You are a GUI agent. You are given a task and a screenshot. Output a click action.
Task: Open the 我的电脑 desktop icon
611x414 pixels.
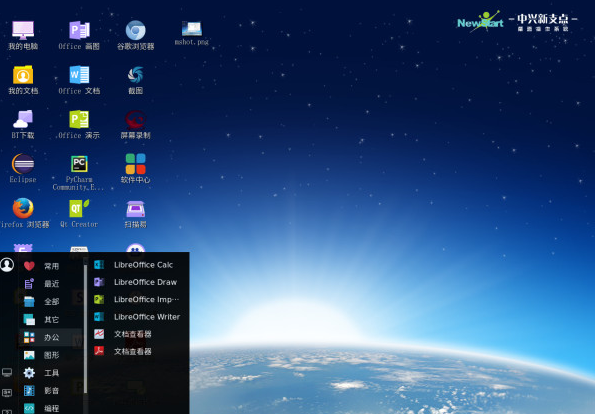click(23, 35)
